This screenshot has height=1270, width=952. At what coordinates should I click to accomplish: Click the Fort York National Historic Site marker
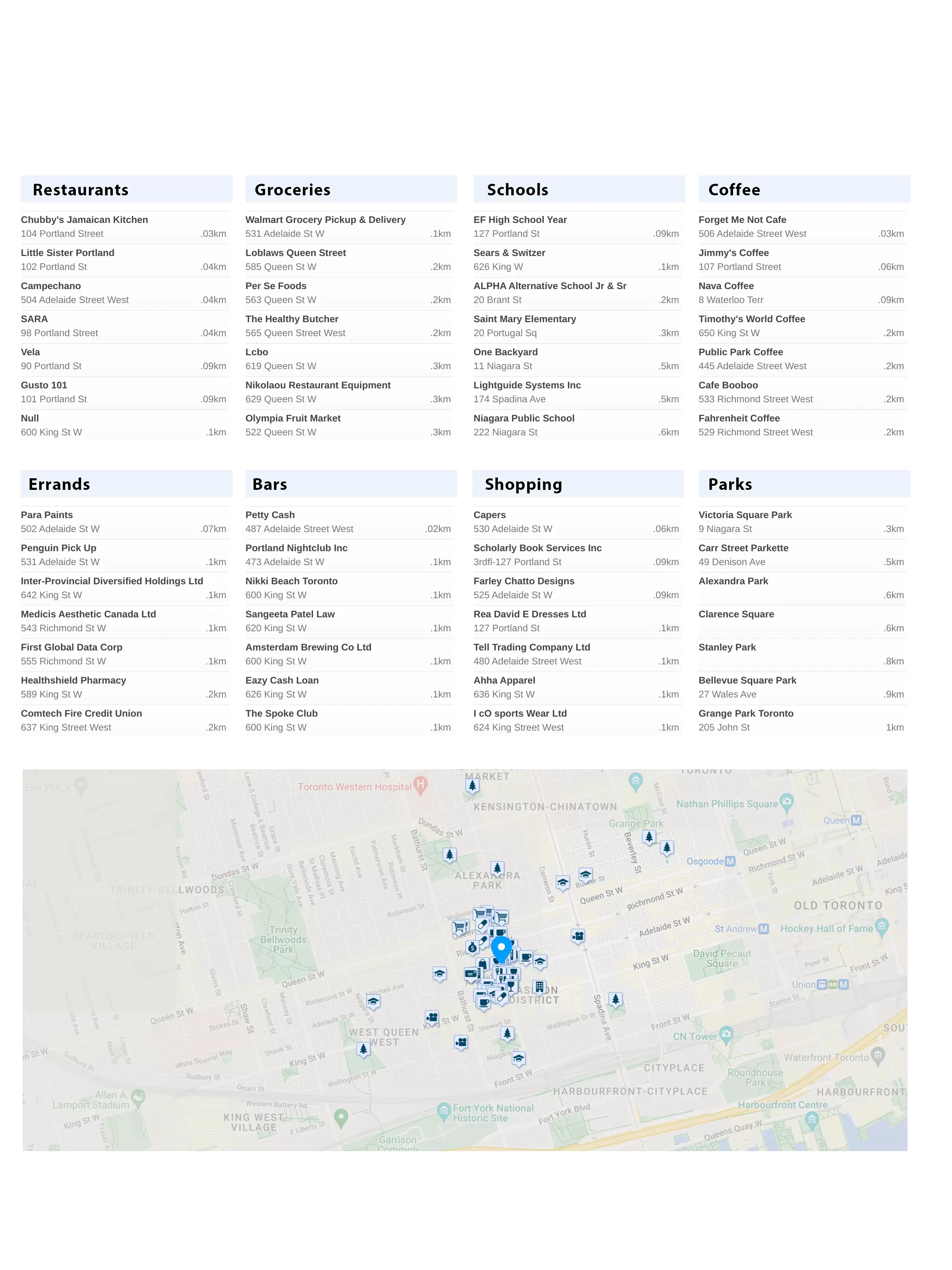click(x=443, y=1110)
